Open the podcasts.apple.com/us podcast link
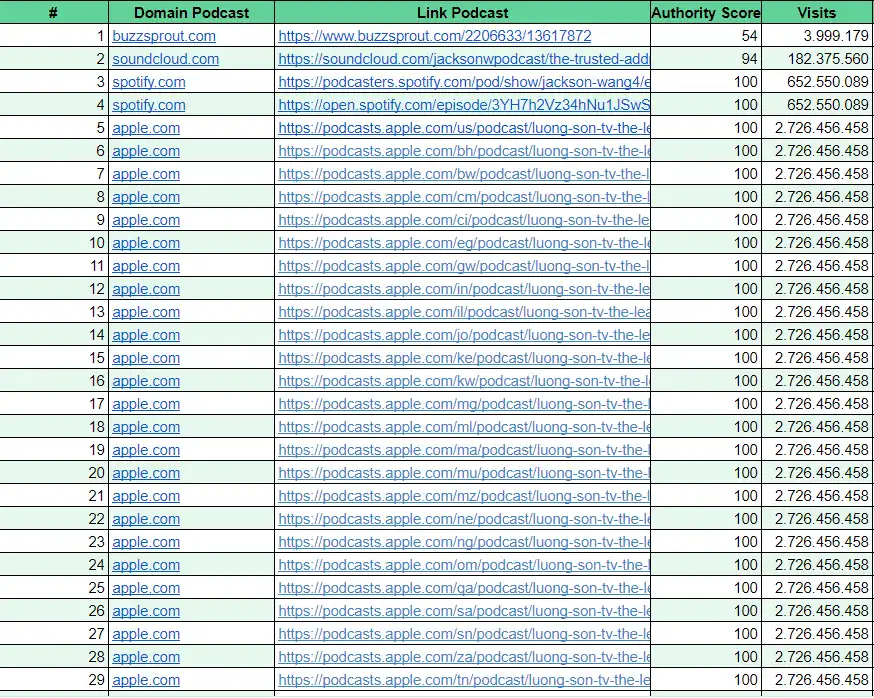Screen dimensions: 874x698 (x=464, y=128)
